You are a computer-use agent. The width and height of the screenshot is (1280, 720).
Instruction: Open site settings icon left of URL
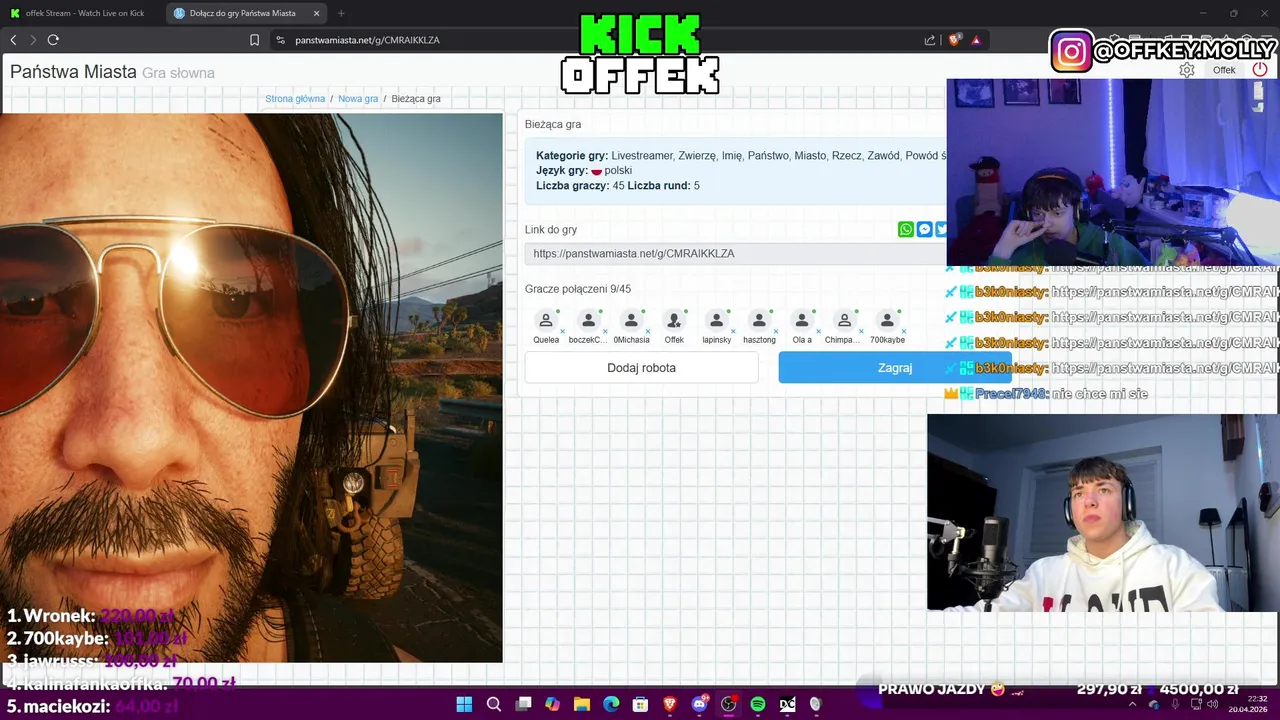tap(281, 40)
